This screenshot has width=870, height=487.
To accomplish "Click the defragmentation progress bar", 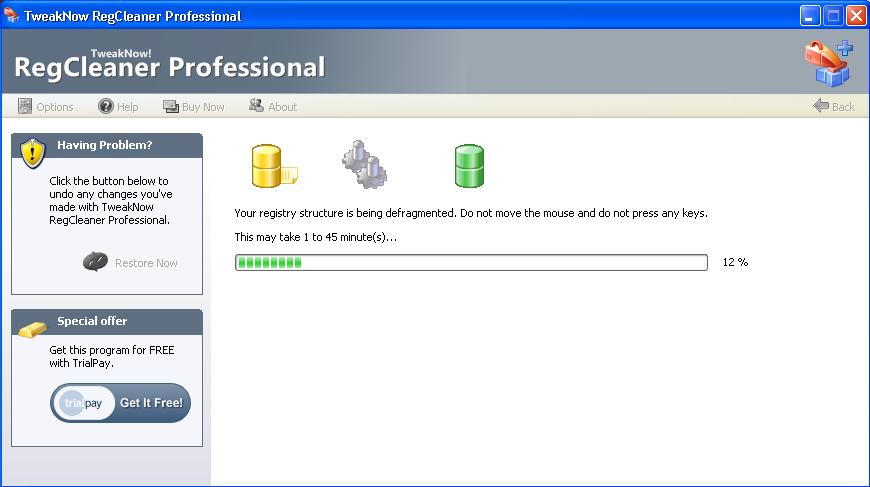I will [471, 262].
